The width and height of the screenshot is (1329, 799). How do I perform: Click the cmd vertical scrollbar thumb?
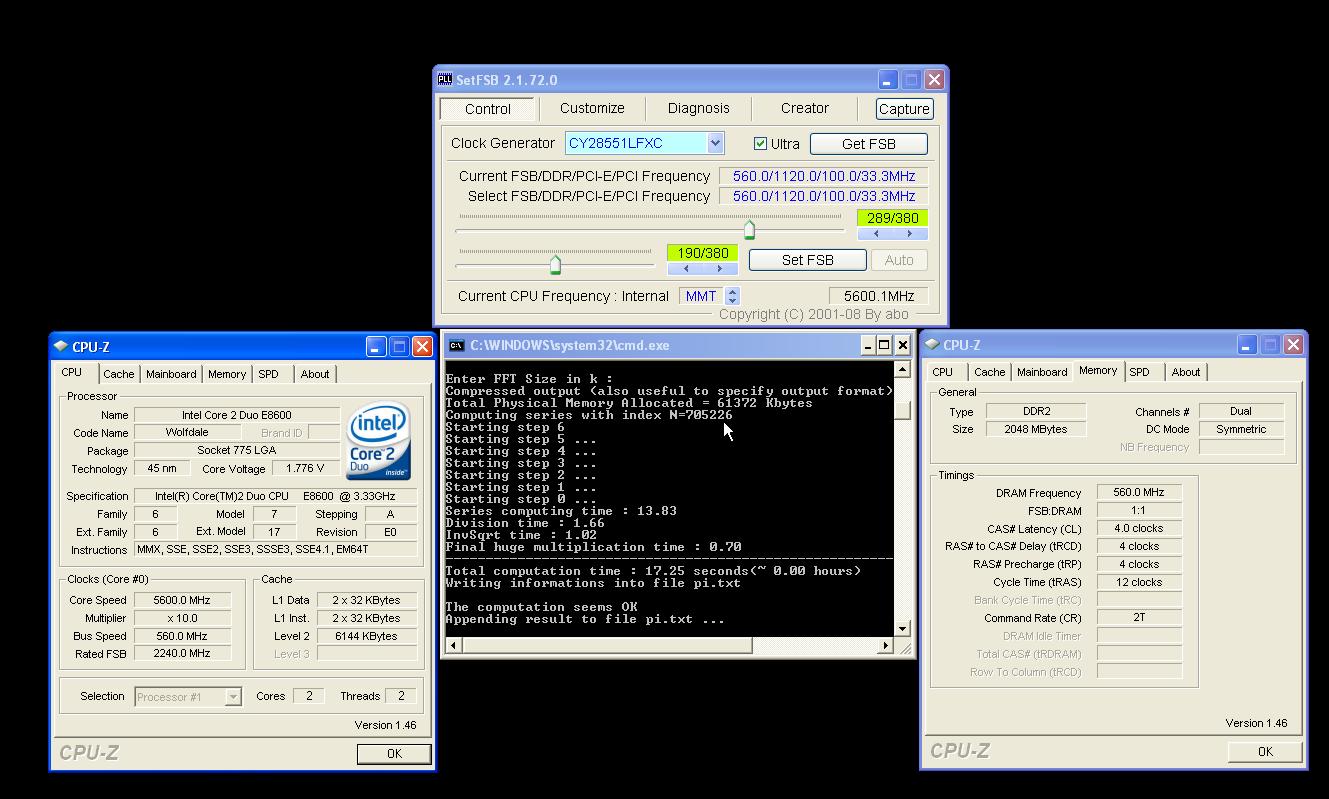[x=902, y=410]
